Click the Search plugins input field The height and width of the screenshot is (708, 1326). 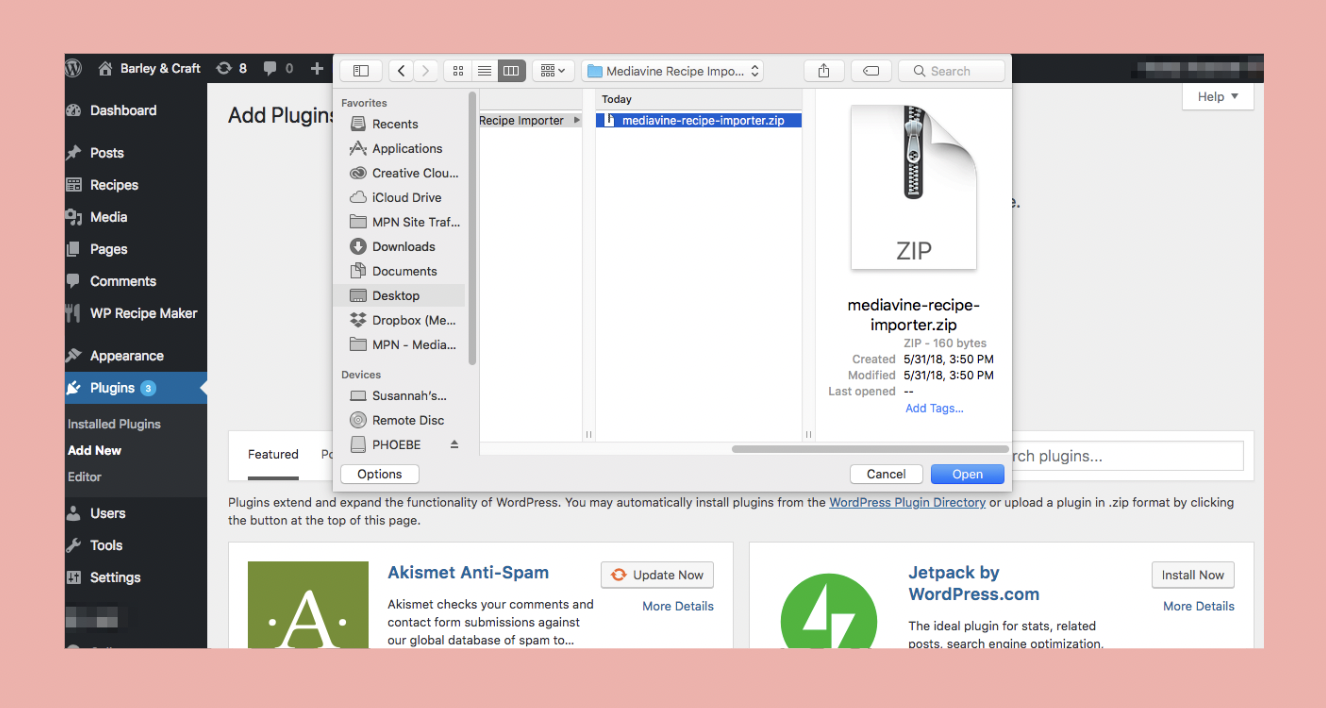tap(1127, 456)
